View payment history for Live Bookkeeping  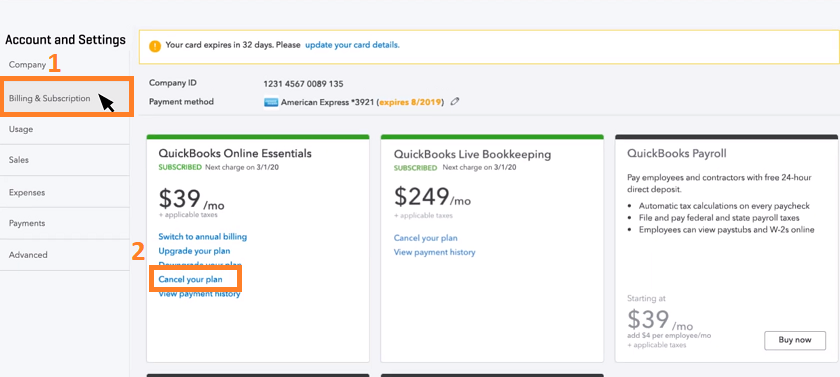pos(434,252)
